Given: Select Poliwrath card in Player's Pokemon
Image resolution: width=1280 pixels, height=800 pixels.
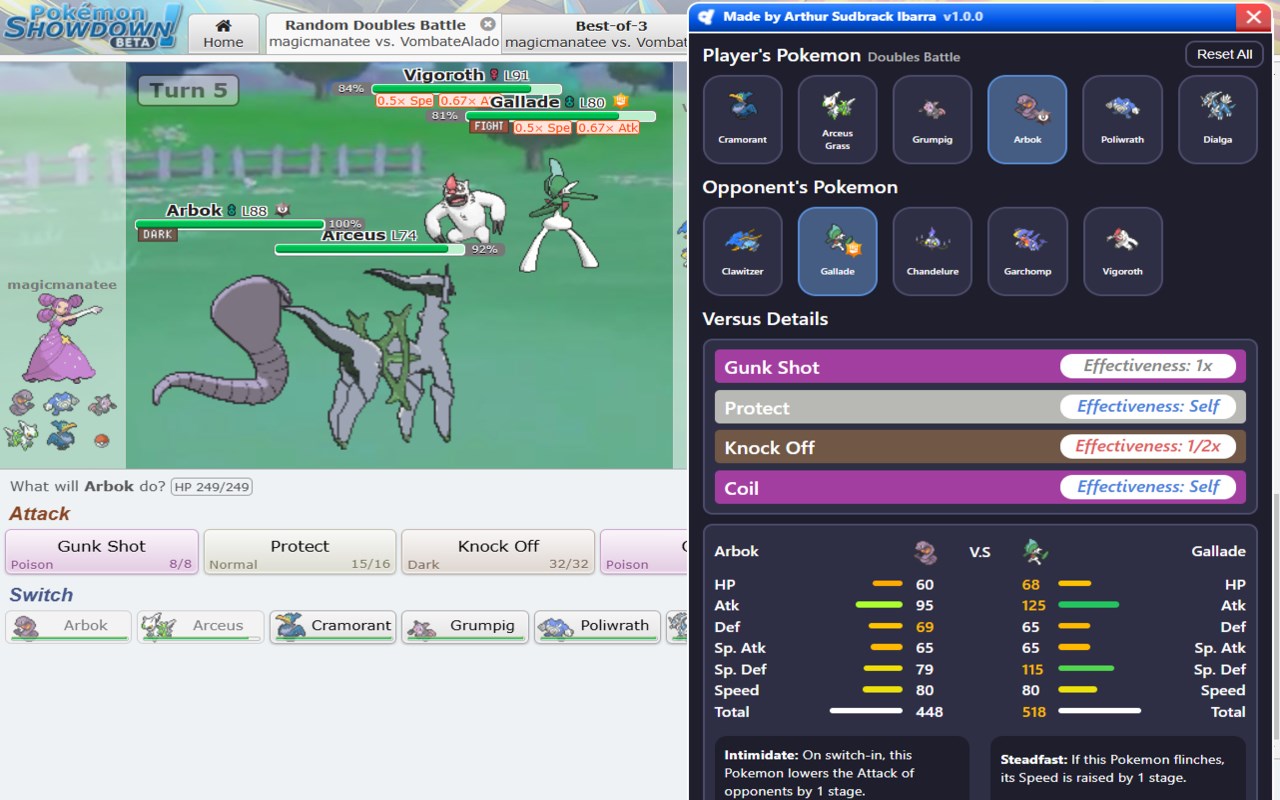Looking at the screenshot, I should (x=1122, y=119).
